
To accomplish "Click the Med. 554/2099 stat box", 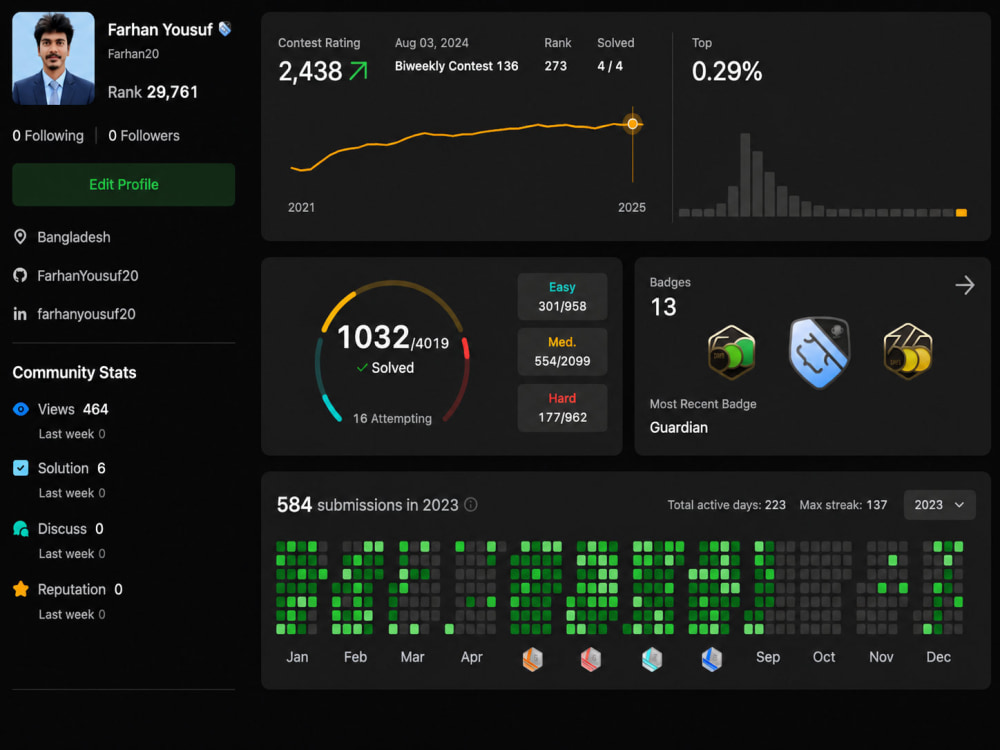I will click(562, 351).
